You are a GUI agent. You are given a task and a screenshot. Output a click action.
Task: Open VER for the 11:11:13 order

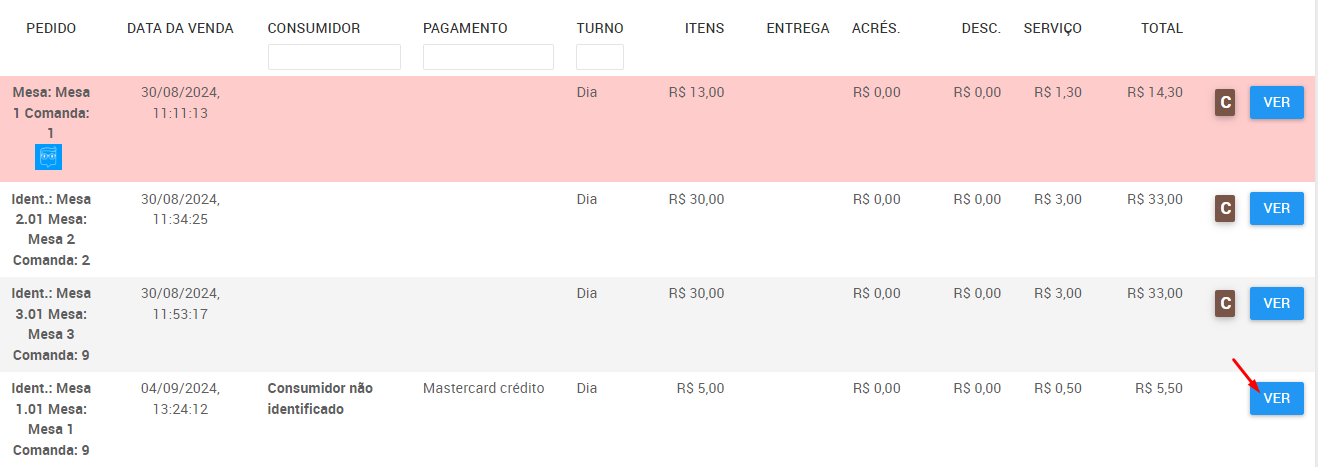(1277, 102)
